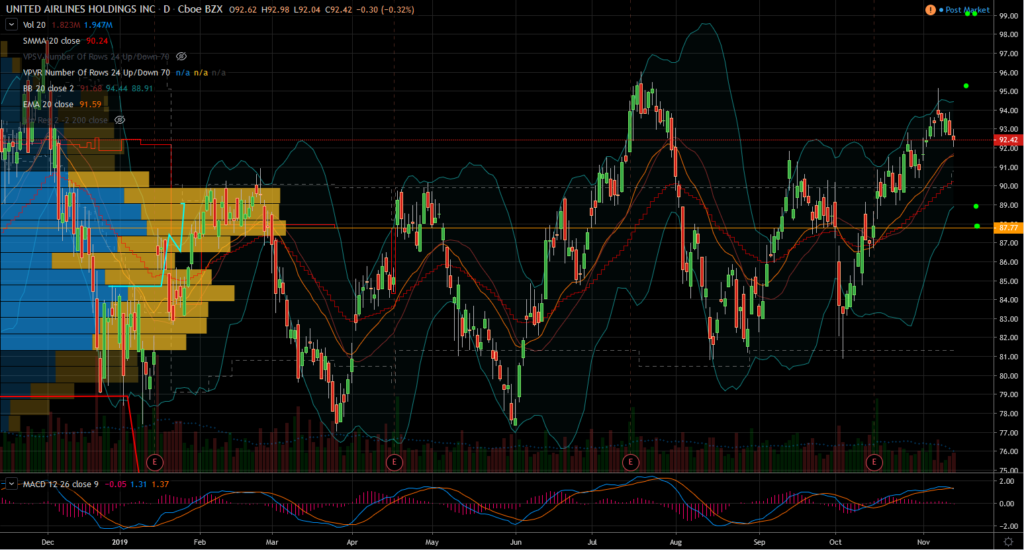The height and width of the screenshot is (550, 1024).
Task: Click the EMA value 91.59
Action: 91,105
